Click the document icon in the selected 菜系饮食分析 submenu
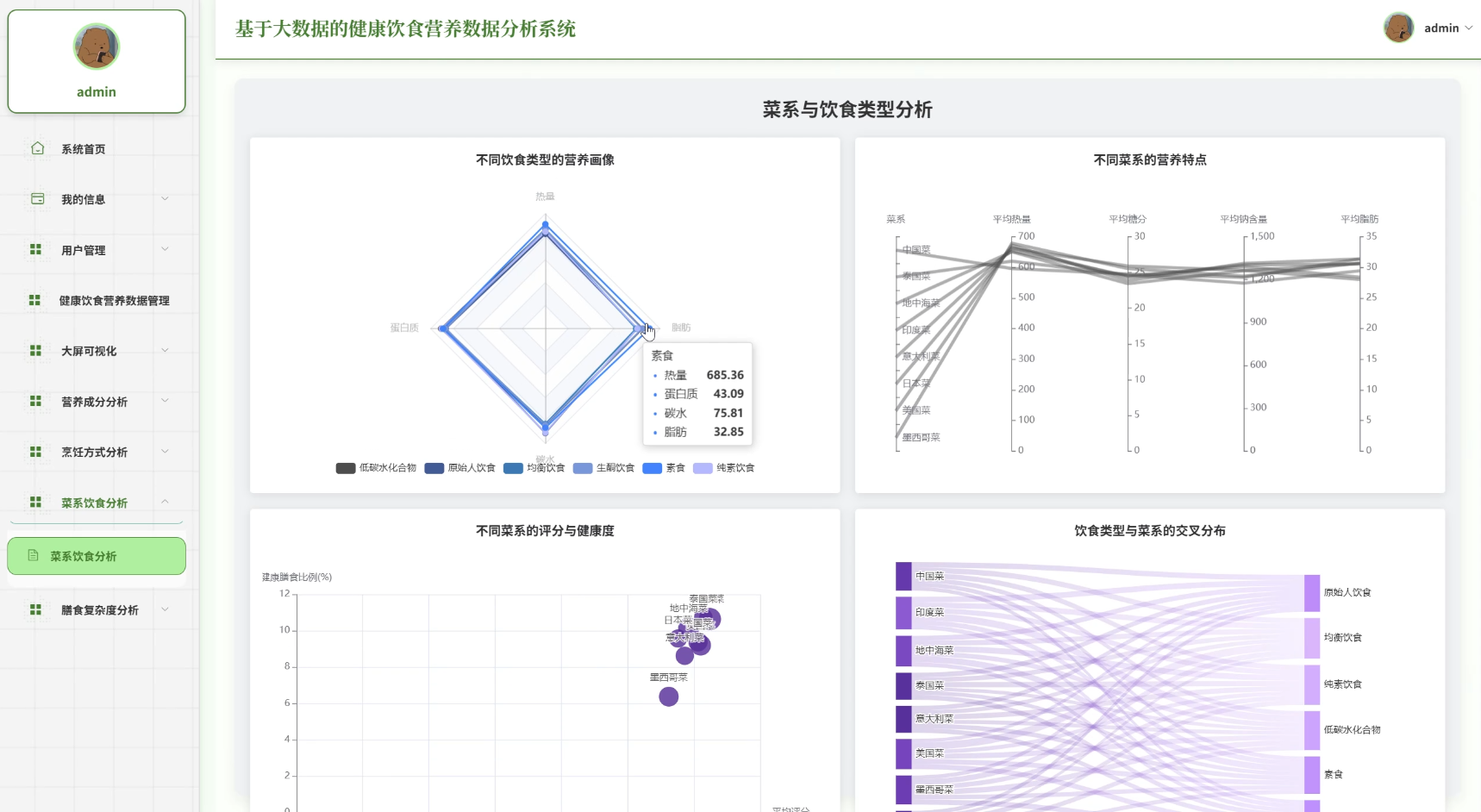The image size is (1481, 812). (x=33, y=555)
